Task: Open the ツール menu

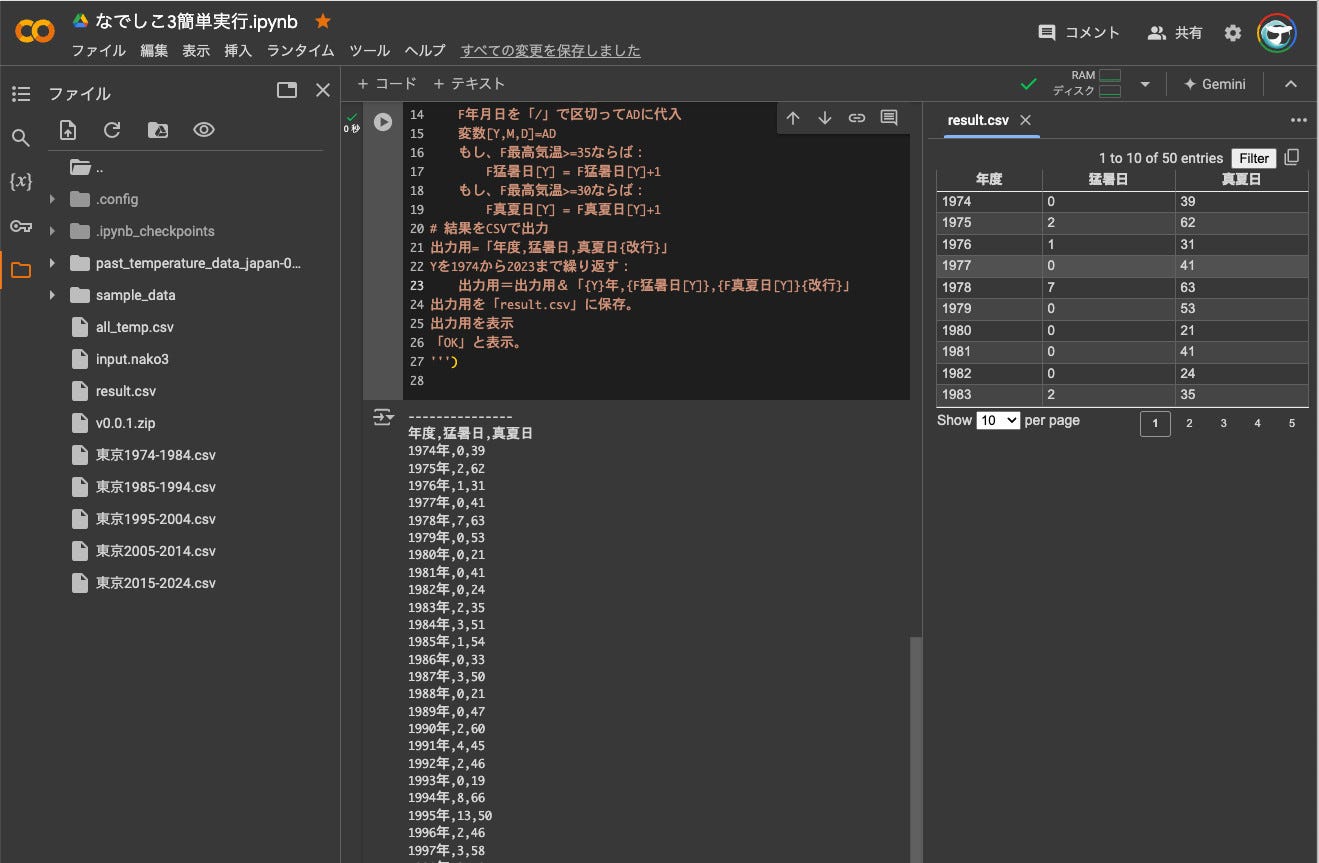Action: point(369,50)
